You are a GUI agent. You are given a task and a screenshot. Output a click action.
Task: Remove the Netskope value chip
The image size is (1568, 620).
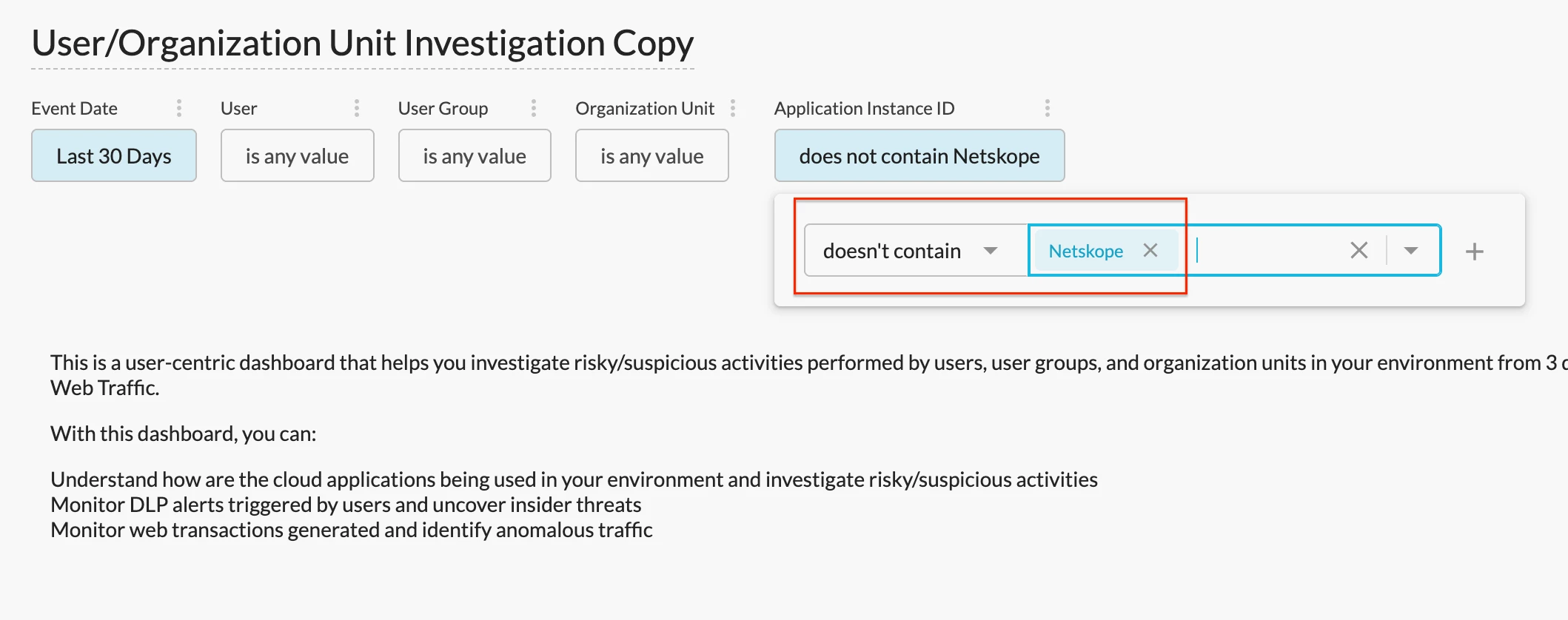coord(1150,251)
